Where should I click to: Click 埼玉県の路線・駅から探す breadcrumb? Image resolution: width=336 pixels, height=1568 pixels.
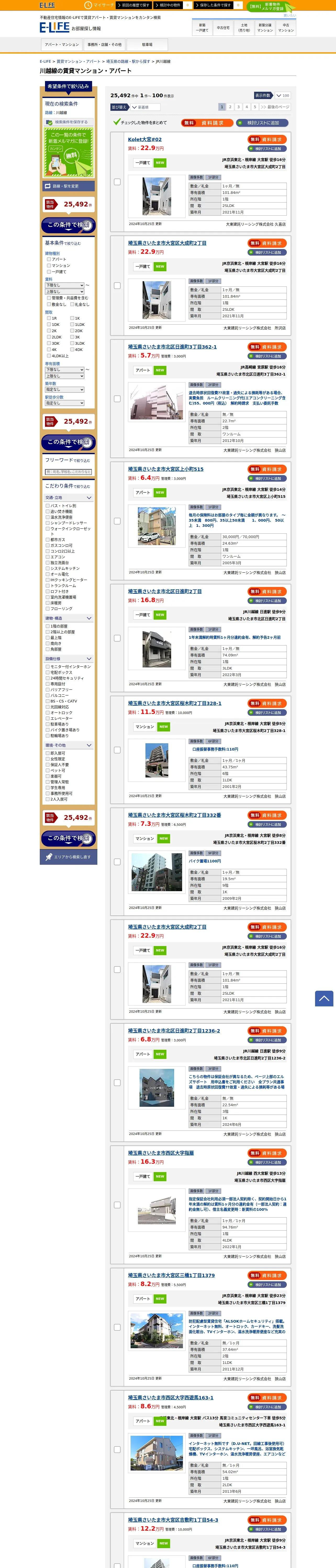point(128,61)
